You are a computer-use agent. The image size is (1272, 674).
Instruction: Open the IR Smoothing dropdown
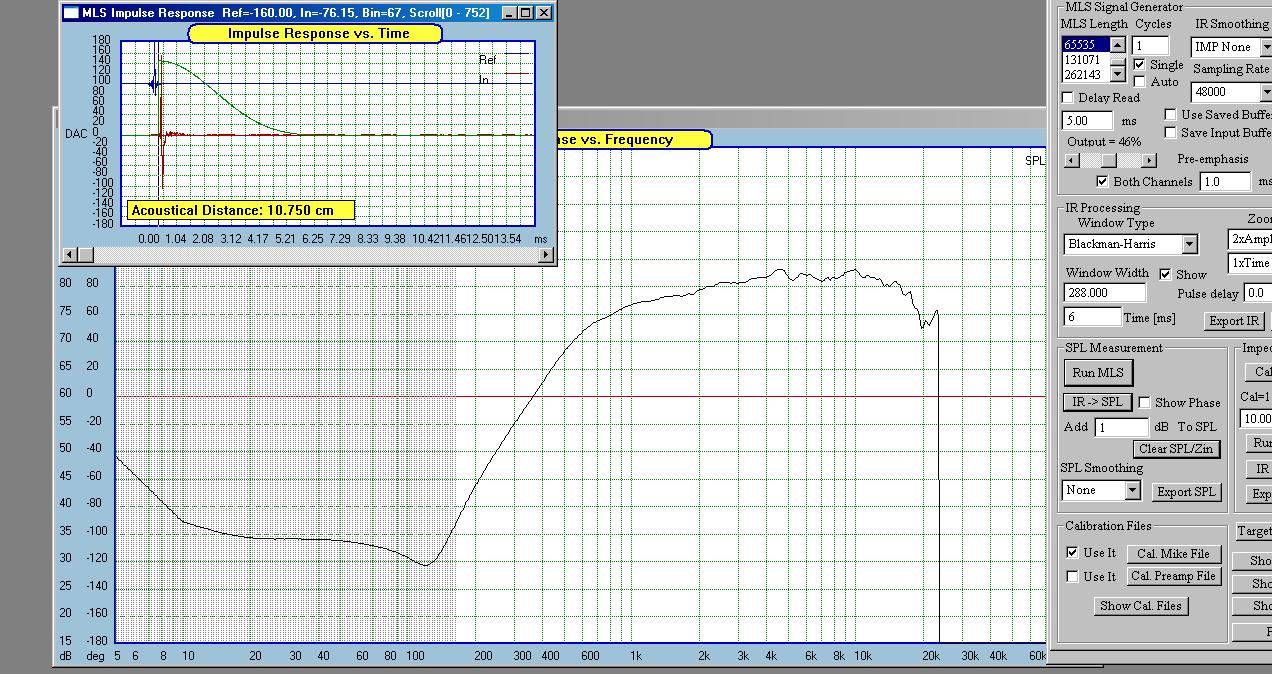[x=1265, y=47]
